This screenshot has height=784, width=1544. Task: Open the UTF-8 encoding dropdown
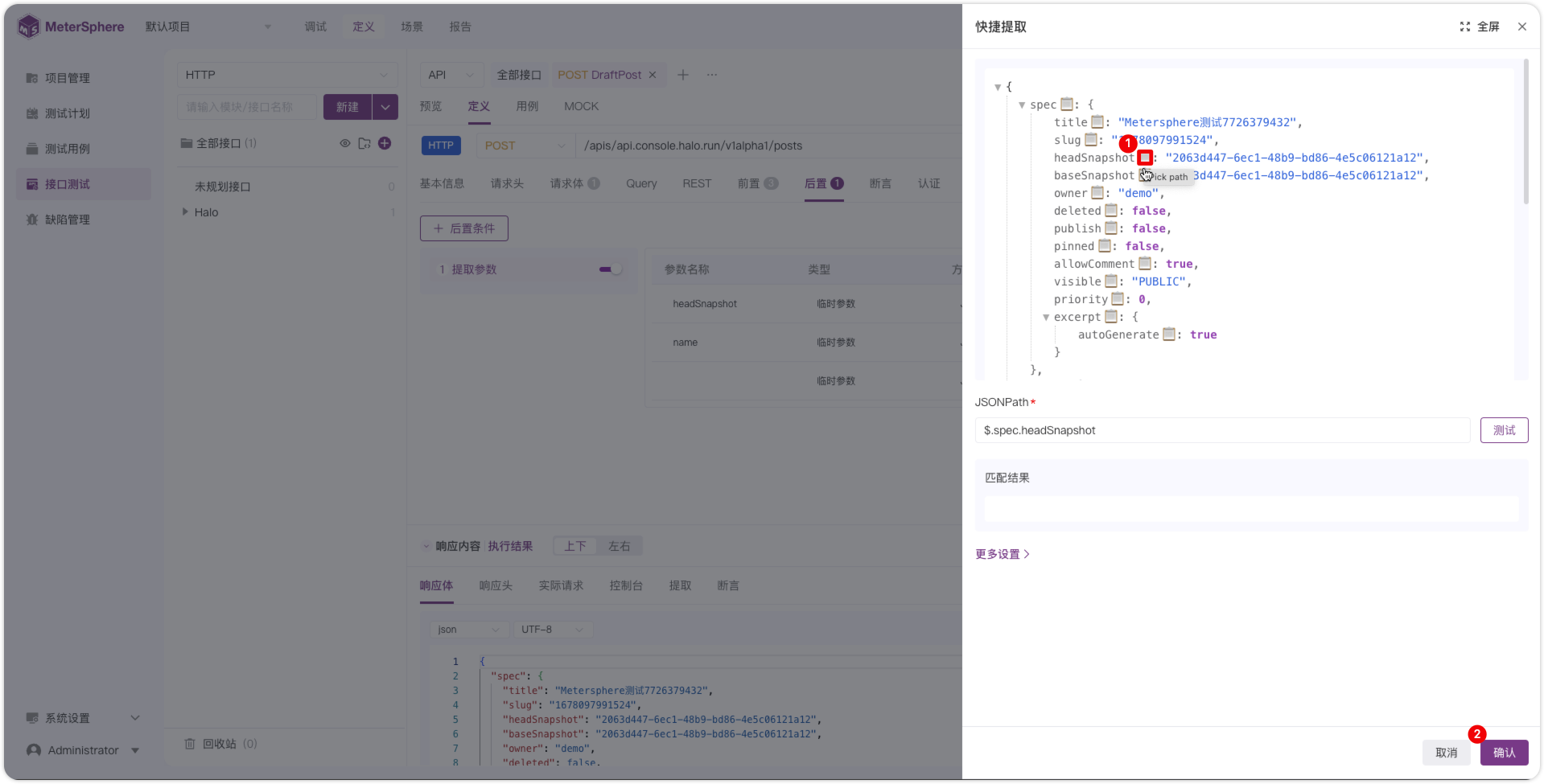pyautogui.click(x=553, y=630)
